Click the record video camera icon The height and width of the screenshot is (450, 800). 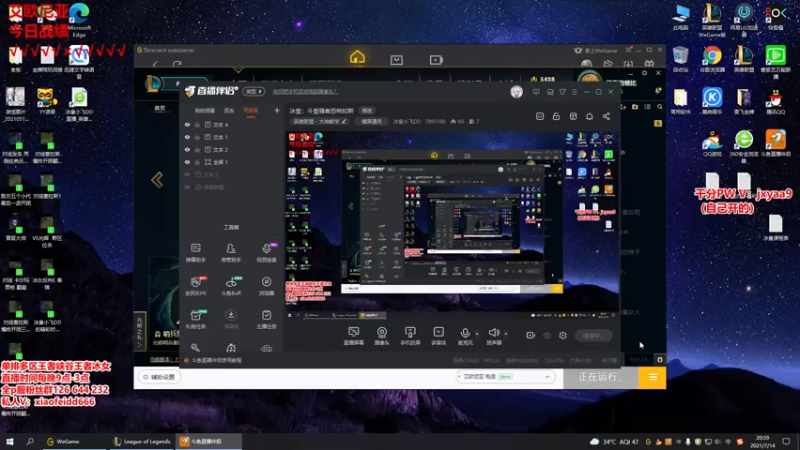[x=531, y=335]
